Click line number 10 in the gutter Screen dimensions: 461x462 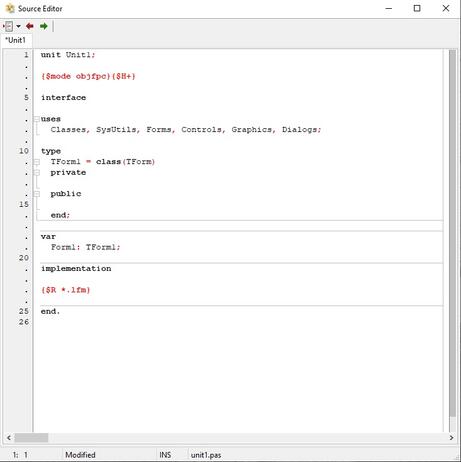[24, 151]
